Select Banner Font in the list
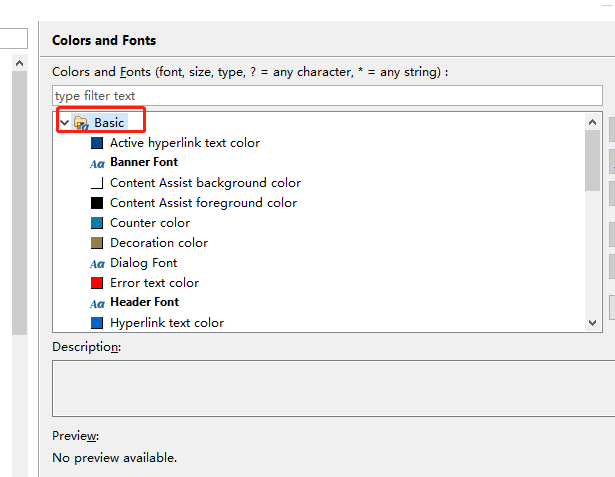615x477 pixels. point(144,162)
